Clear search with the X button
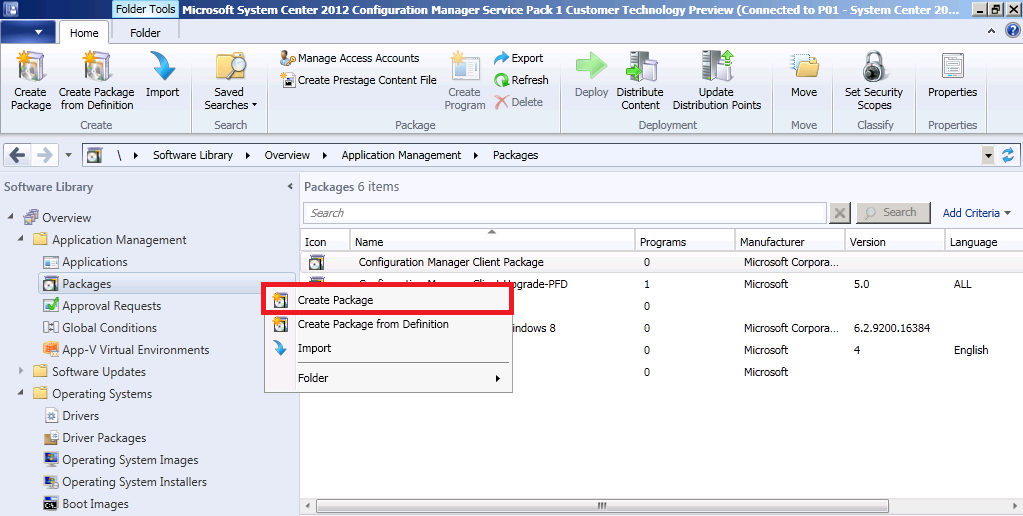This screenshot has width=1023, height=516. 840,213
